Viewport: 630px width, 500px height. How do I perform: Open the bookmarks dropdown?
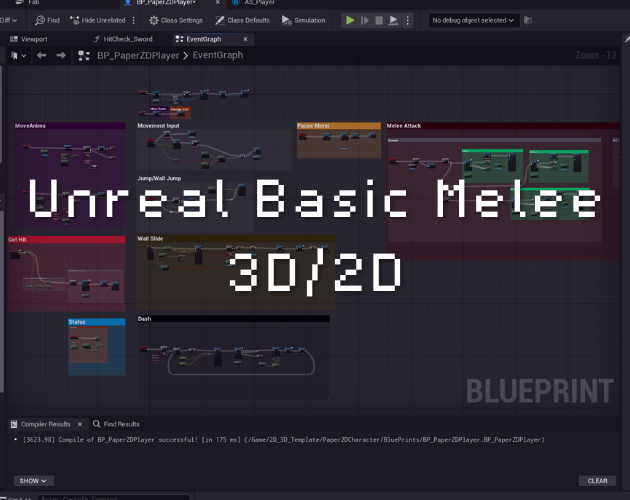click(x=18, y=55)
